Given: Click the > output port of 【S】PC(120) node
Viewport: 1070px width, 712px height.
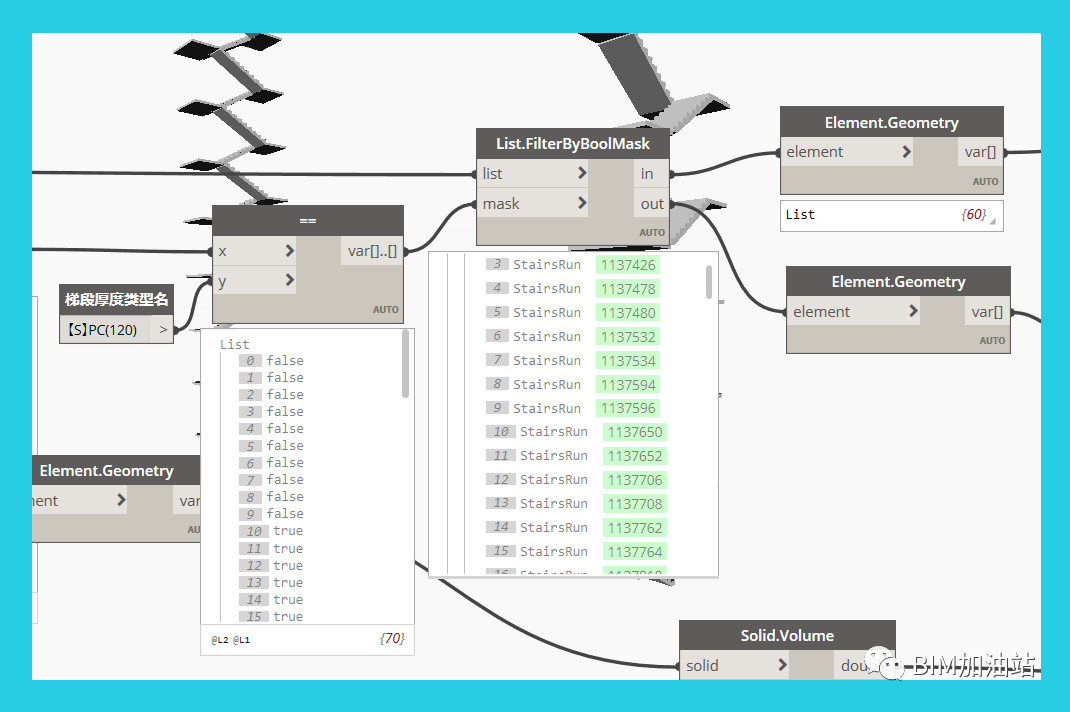Looking at the screenshot, I should (x=163, y=329).
